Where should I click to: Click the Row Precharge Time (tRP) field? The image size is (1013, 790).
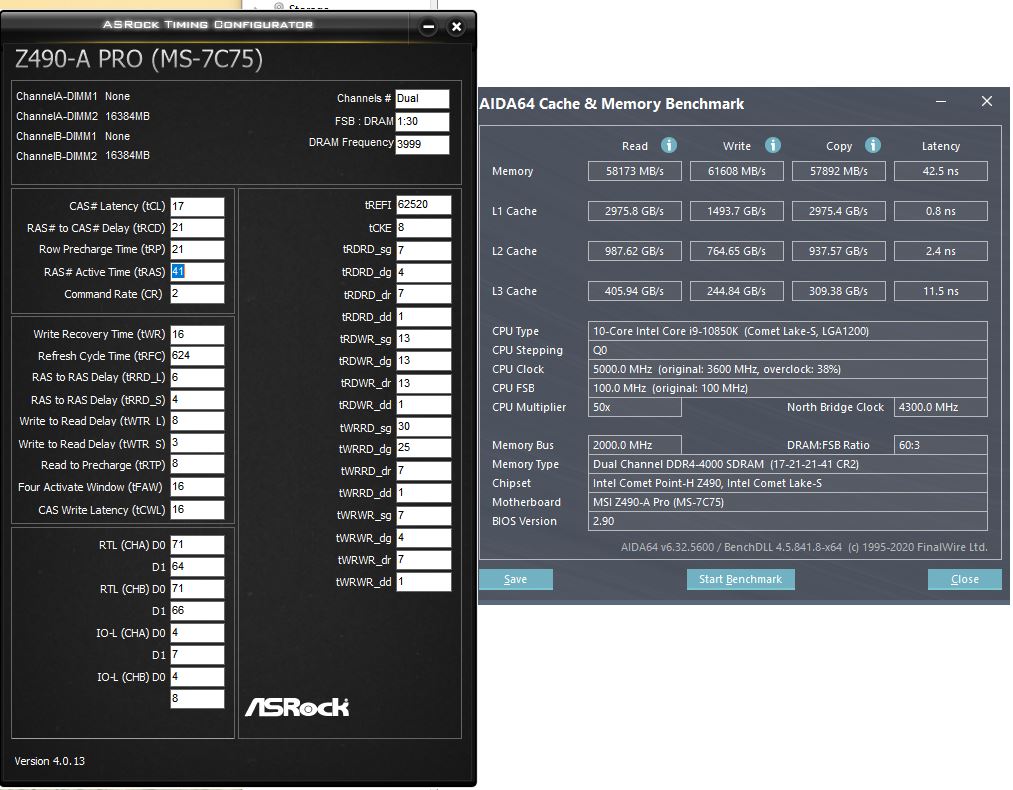197,250
